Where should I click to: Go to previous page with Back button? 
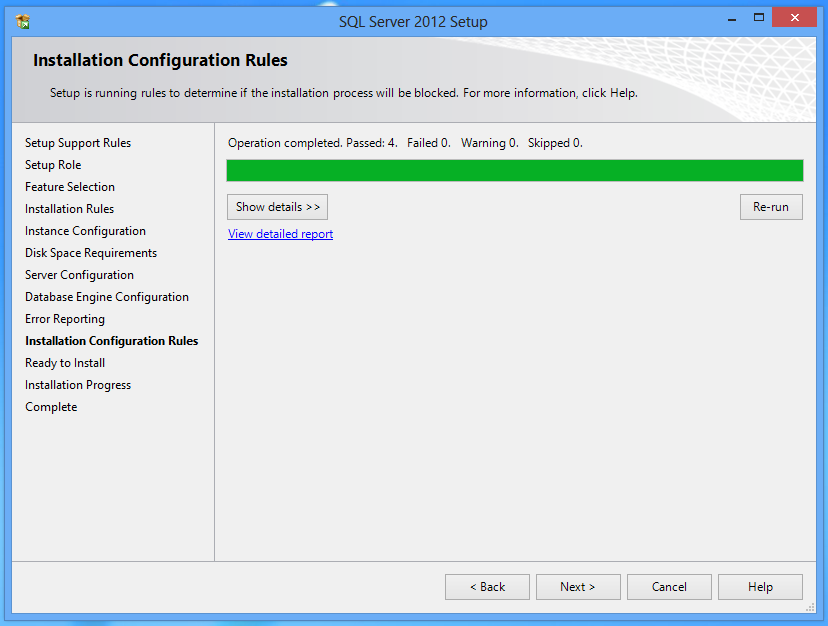(x=487, y=587)
